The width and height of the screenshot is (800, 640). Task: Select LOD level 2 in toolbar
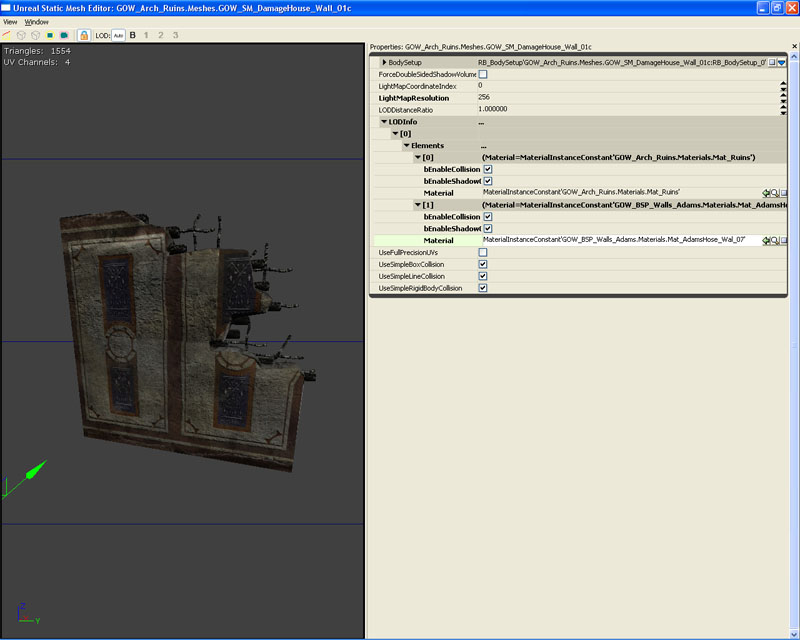click(x=161, y=35)
